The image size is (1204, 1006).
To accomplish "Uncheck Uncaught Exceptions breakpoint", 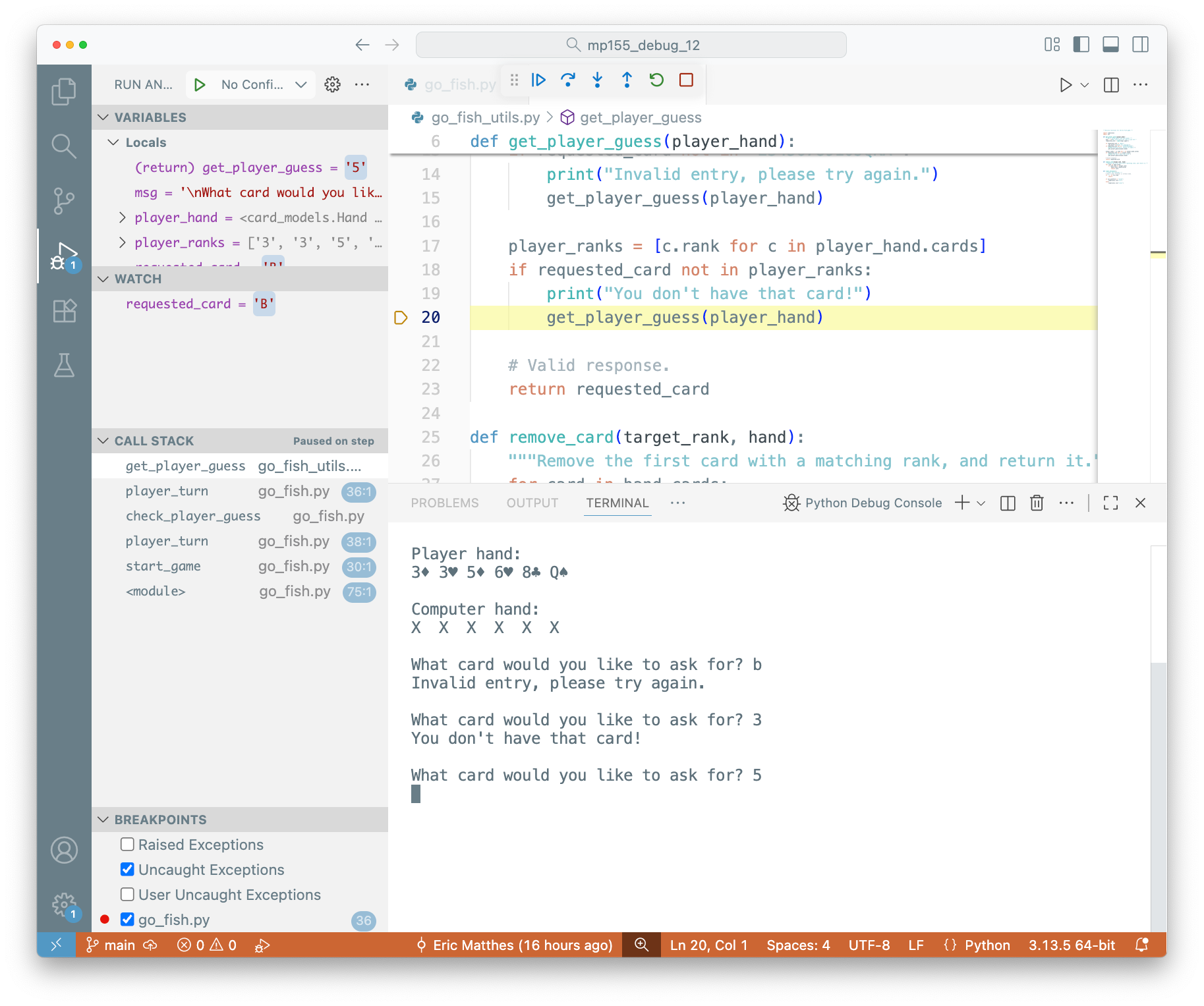I will 128,870.
